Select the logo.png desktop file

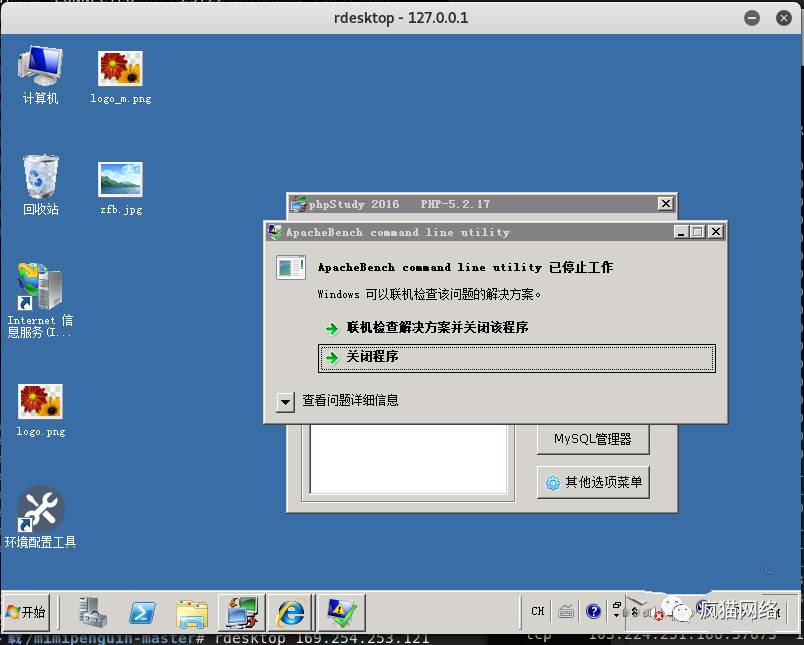coord(41,410)
